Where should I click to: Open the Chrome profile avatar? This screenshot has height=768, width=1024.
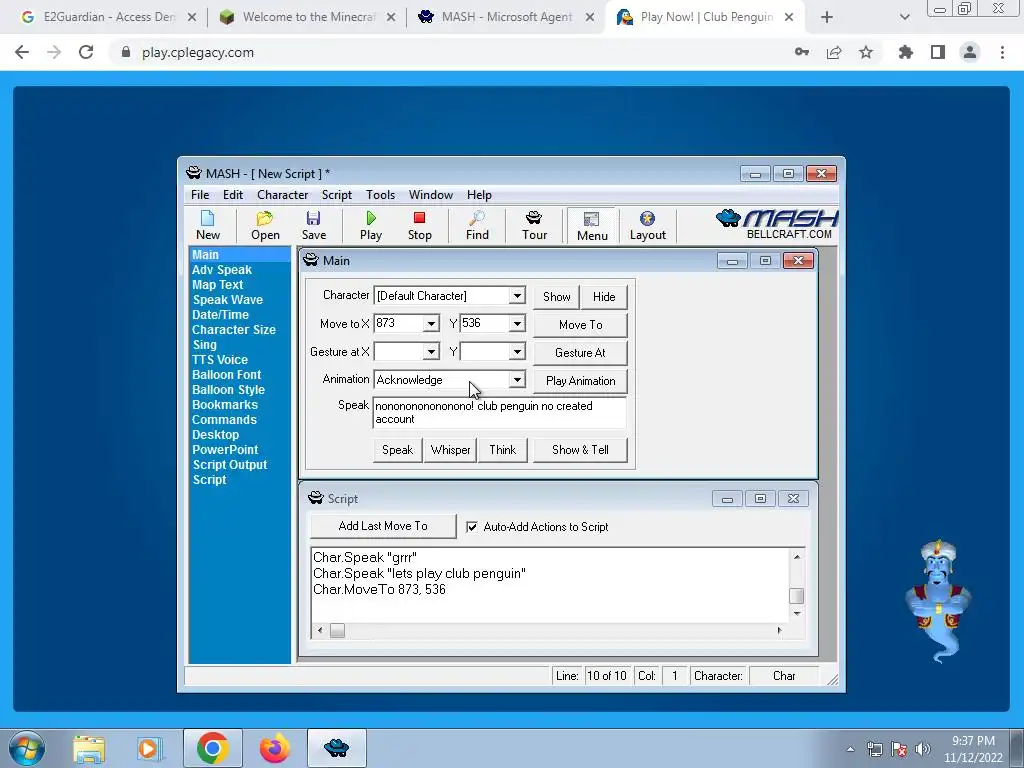[x=970, y=52]
